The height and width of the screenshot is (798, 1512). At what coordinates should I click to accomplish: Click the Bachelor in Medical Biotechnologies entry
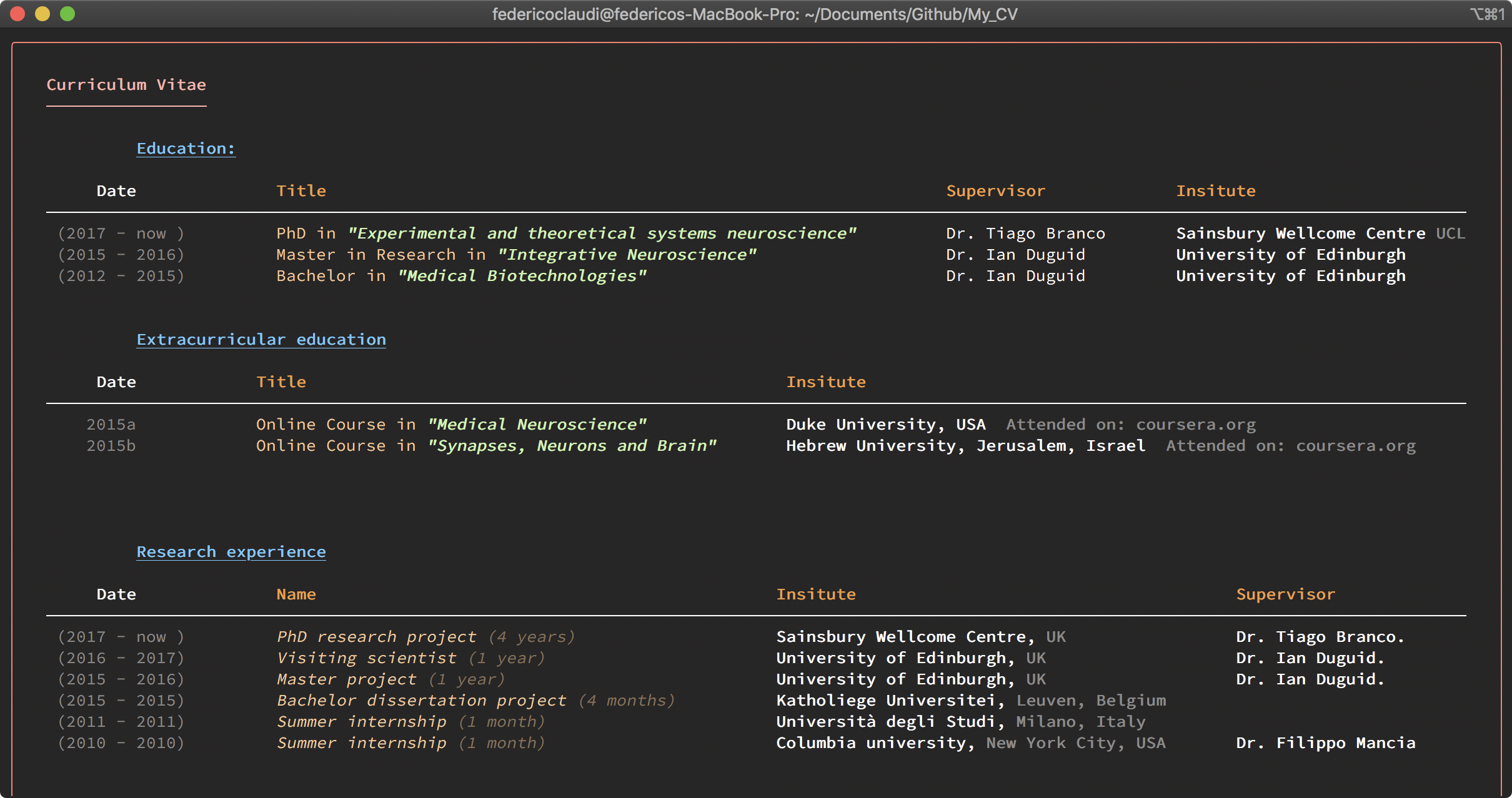(461, 276)
